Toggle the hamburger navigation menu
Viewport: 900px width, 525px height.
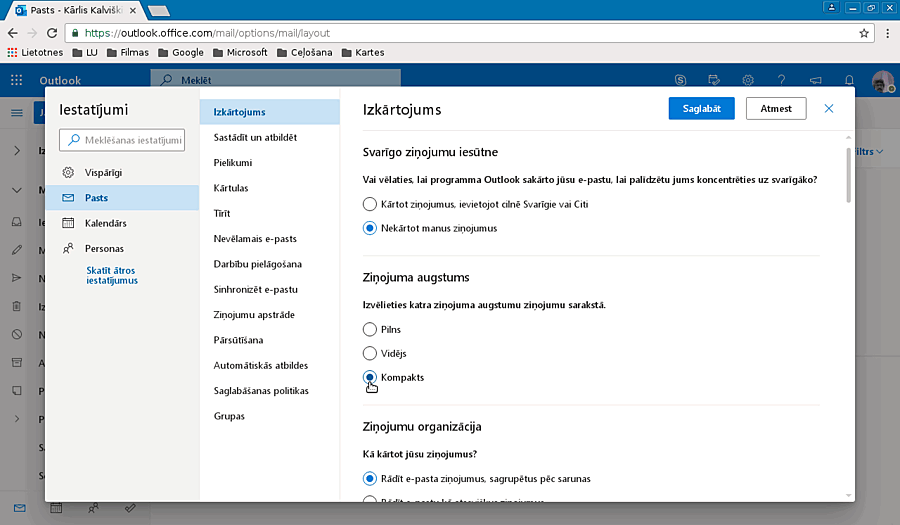(x=17, y=112)
